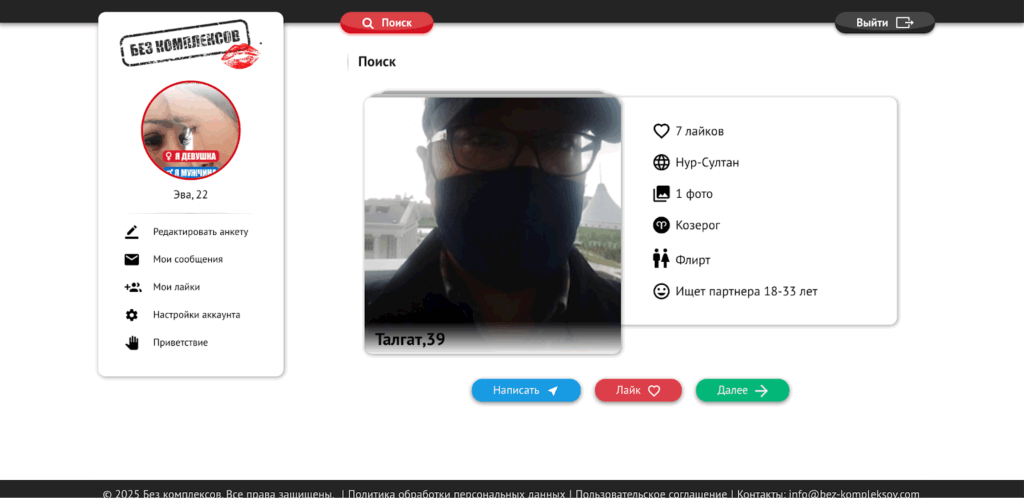
Task: Skip to next profile with Далее
Action: tap(742, 390)
